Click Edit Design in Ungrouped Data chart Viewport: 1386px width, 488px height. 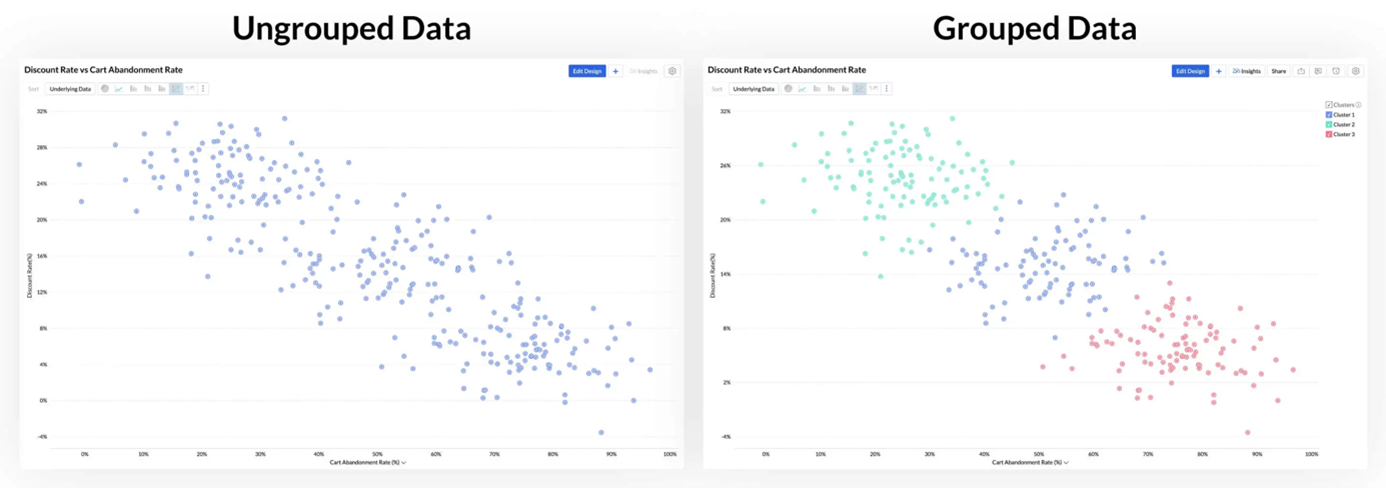pyautogui.click(x=587, y=71)
